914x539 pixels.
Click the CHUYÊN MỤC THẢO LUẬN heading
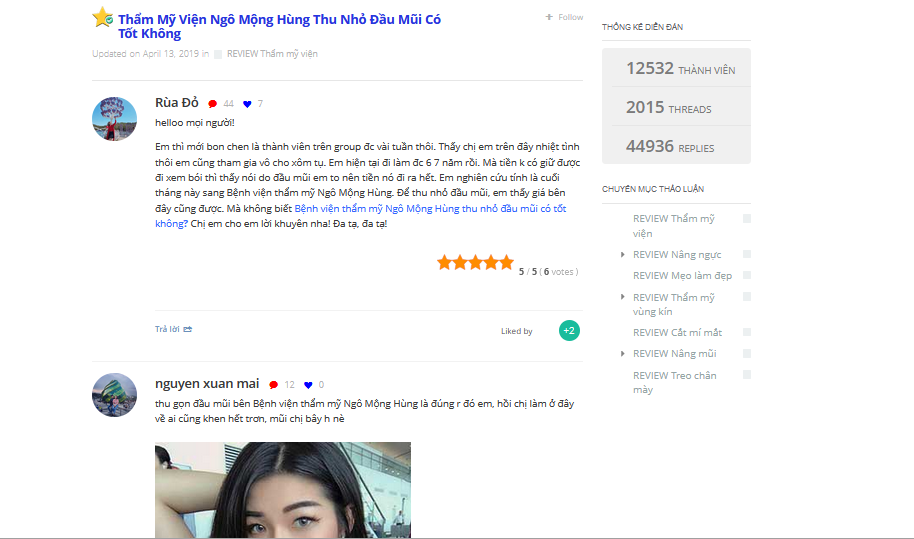coord(653,189)
